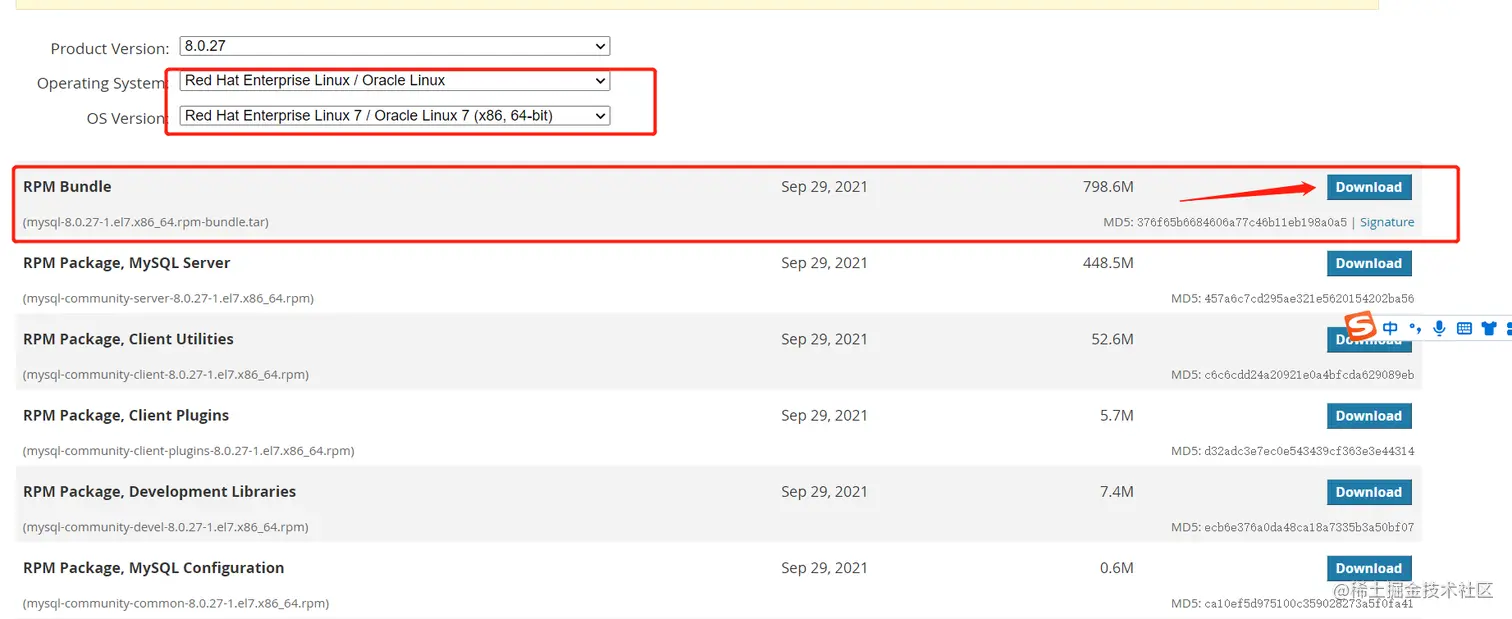Click 'RPM Package, Development Libraries' title
Image resolution: width=1512 pixels, height=619 pixels.
pos(160,491)
